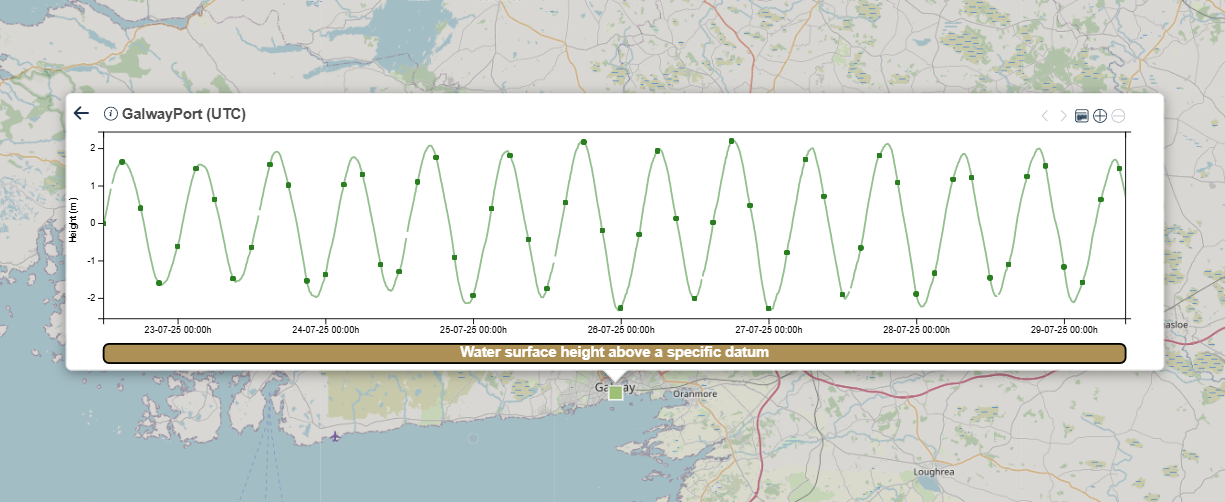Click the 26-07-25 00:00h axis date label

pyautogui.click(x=621, y=329)
